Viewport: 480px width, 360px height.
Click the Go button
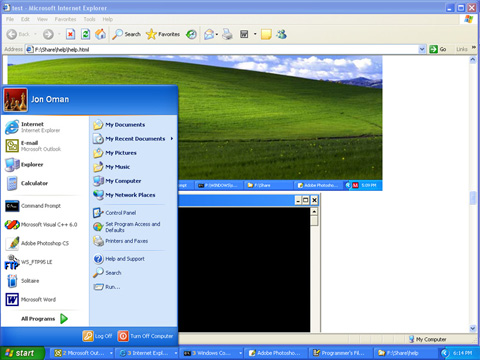(x=438, y=49)
